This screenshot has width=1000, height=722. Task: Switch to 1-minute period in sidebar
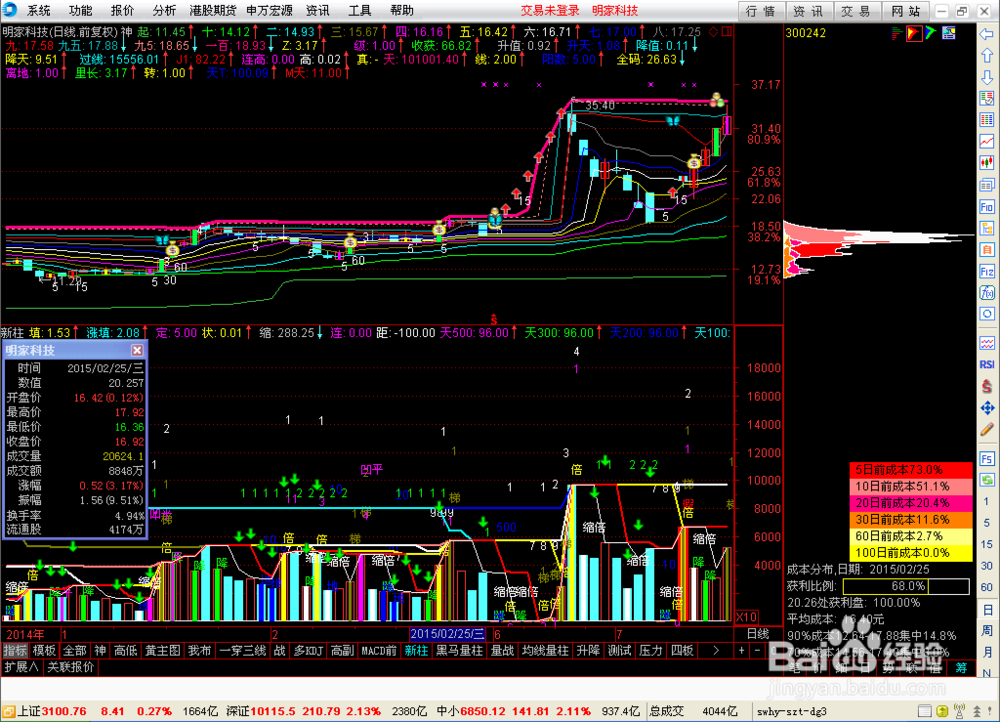click(x=987, y=501)
